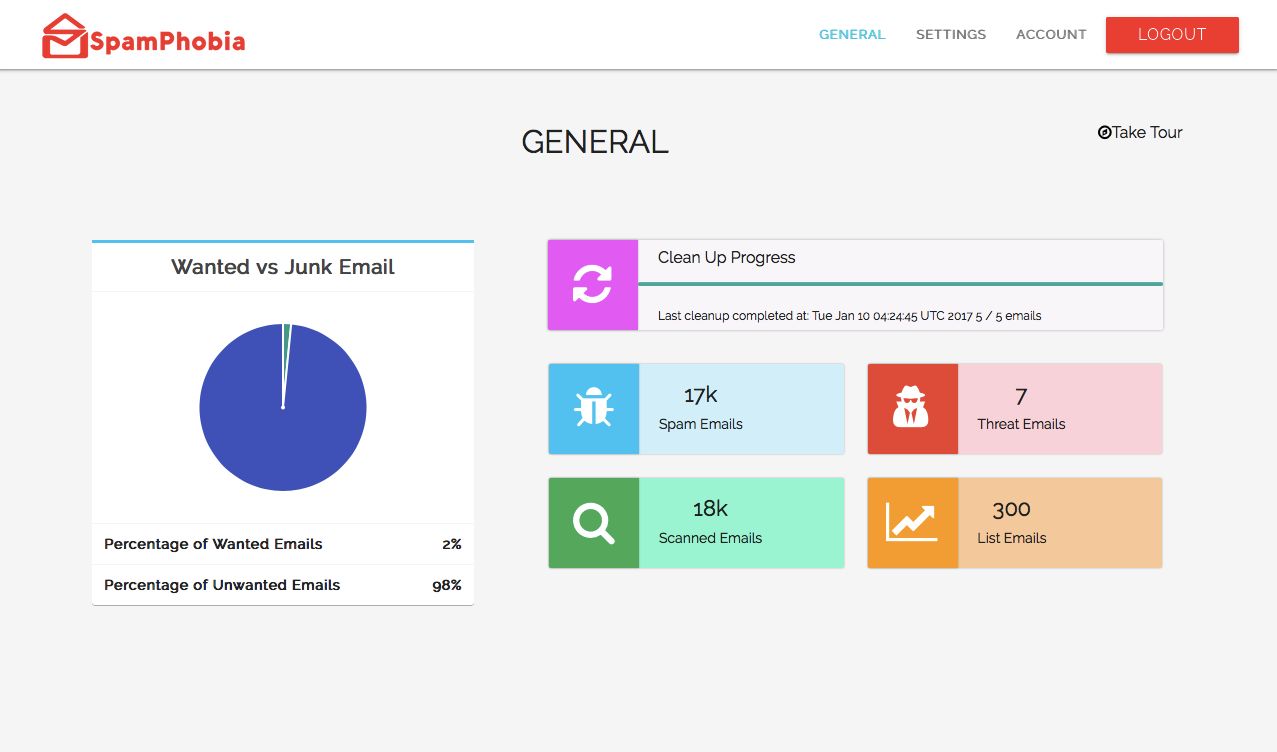Click the cleanup refresh icon on magenta tile
Screen dimensions: 1277x752
coord(592,284)
